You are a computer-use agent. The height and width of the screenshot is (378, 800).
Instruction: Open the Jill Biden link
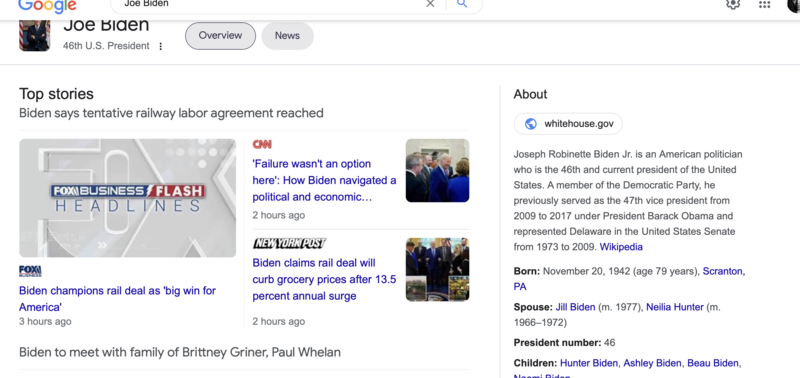click(x=575, y=307)
